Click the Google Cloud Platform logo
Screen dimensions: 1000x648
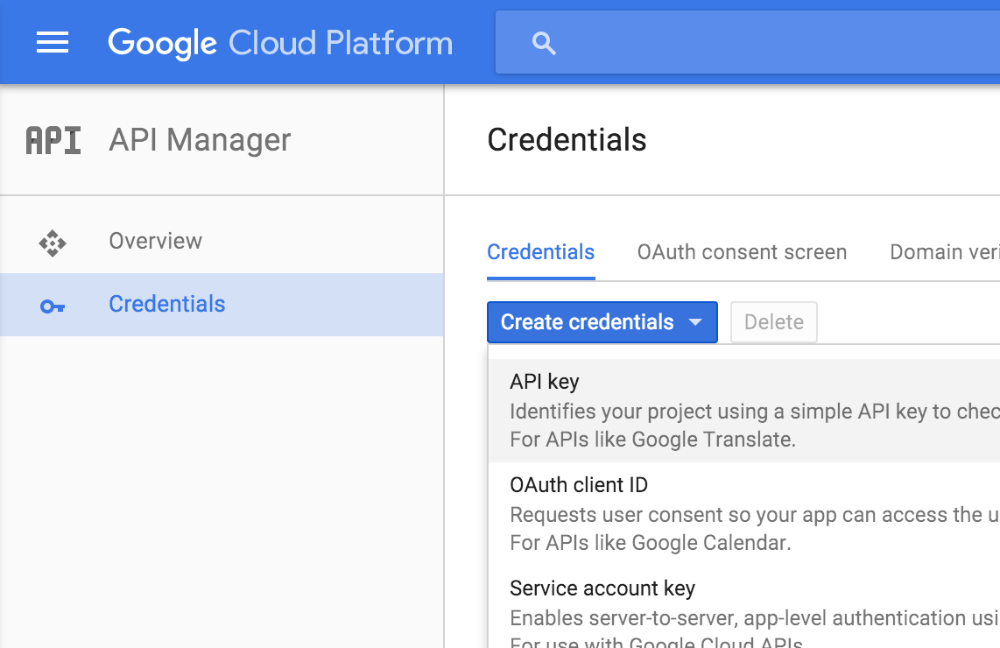281,43
